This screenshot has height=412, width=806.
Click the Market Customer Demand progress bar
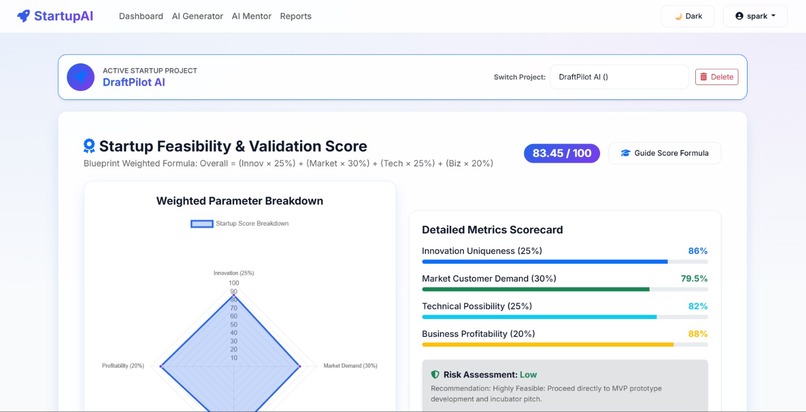[564, 289]
